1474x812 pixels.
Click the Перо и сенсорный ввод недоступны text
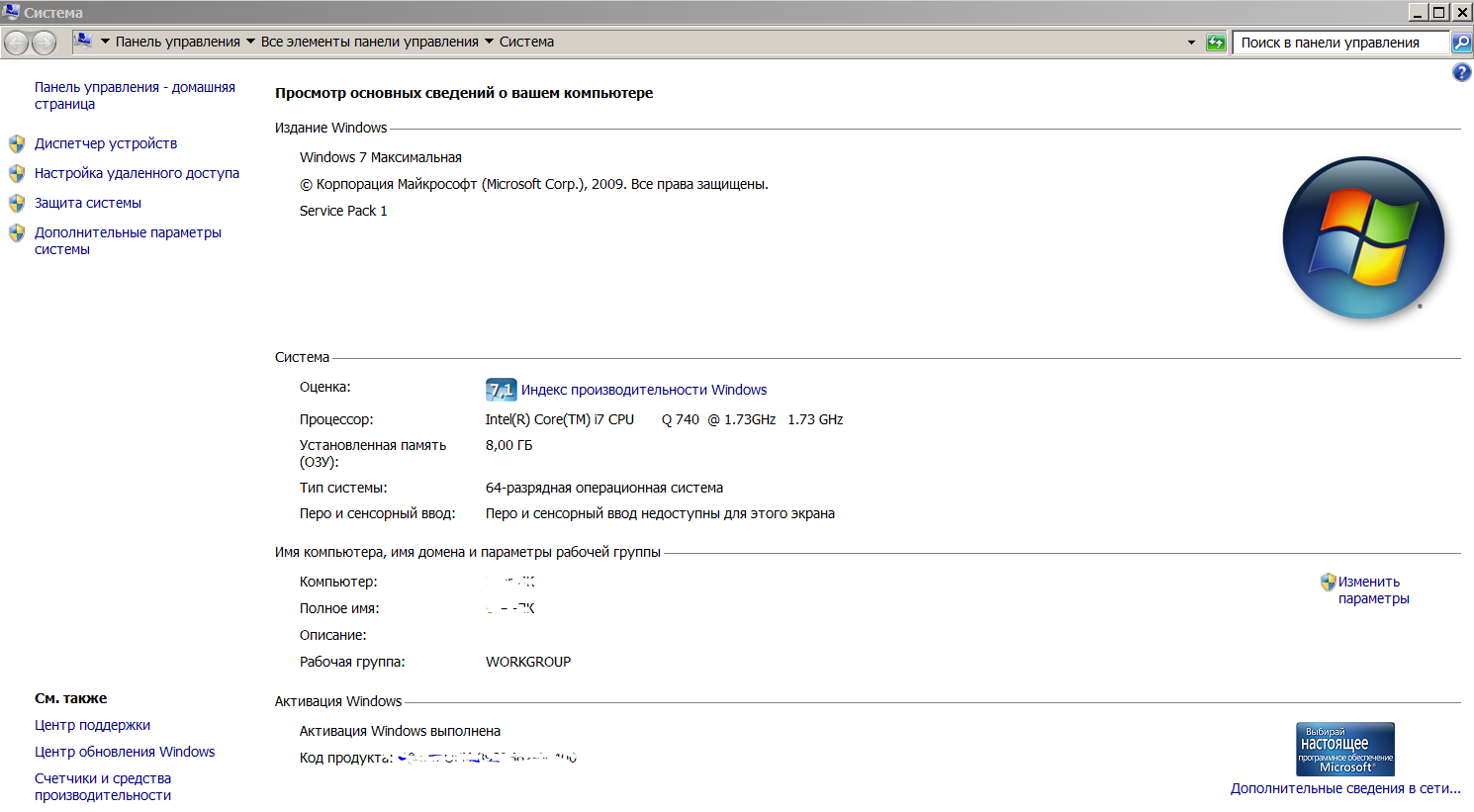660,513
